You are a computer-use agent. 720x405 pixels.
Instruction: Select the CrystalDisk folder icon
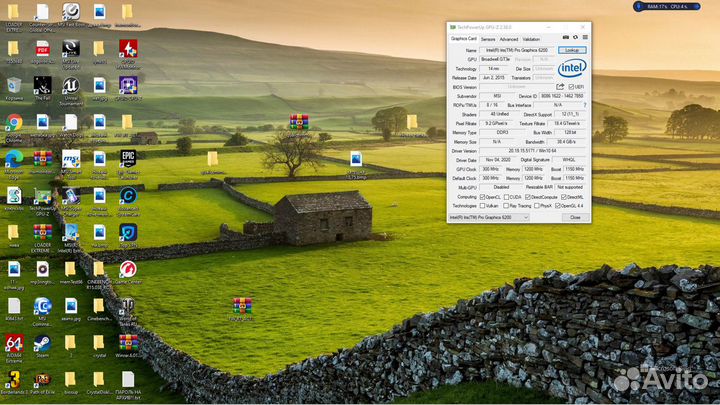pos(99,380)
